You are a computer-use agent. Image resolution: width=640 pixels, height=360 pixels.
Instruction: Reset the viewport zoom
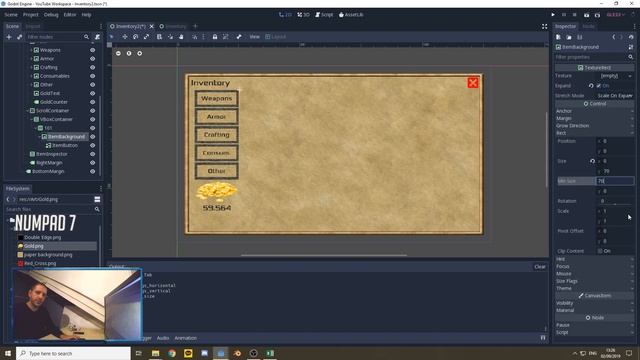tap(129, 53)
